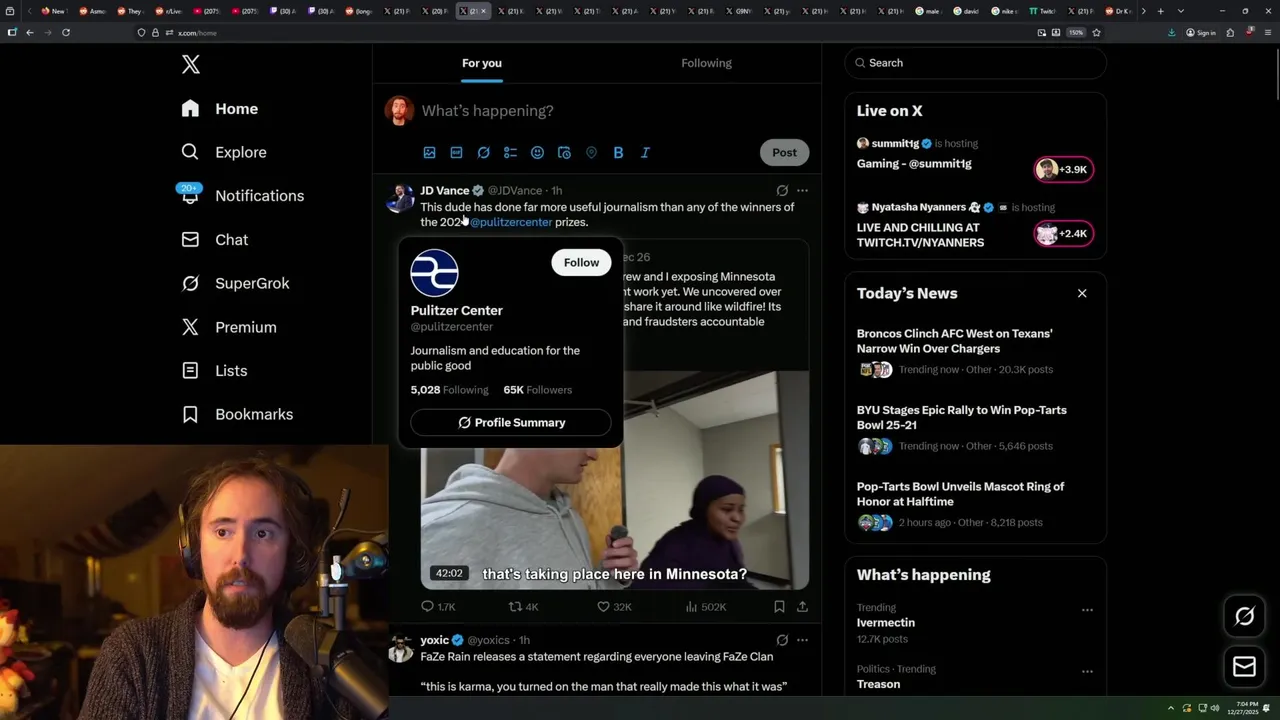The image size is (1280, 720).
Task: Click the @pulitzercenter mention link
Action: (x=511, y=222)
